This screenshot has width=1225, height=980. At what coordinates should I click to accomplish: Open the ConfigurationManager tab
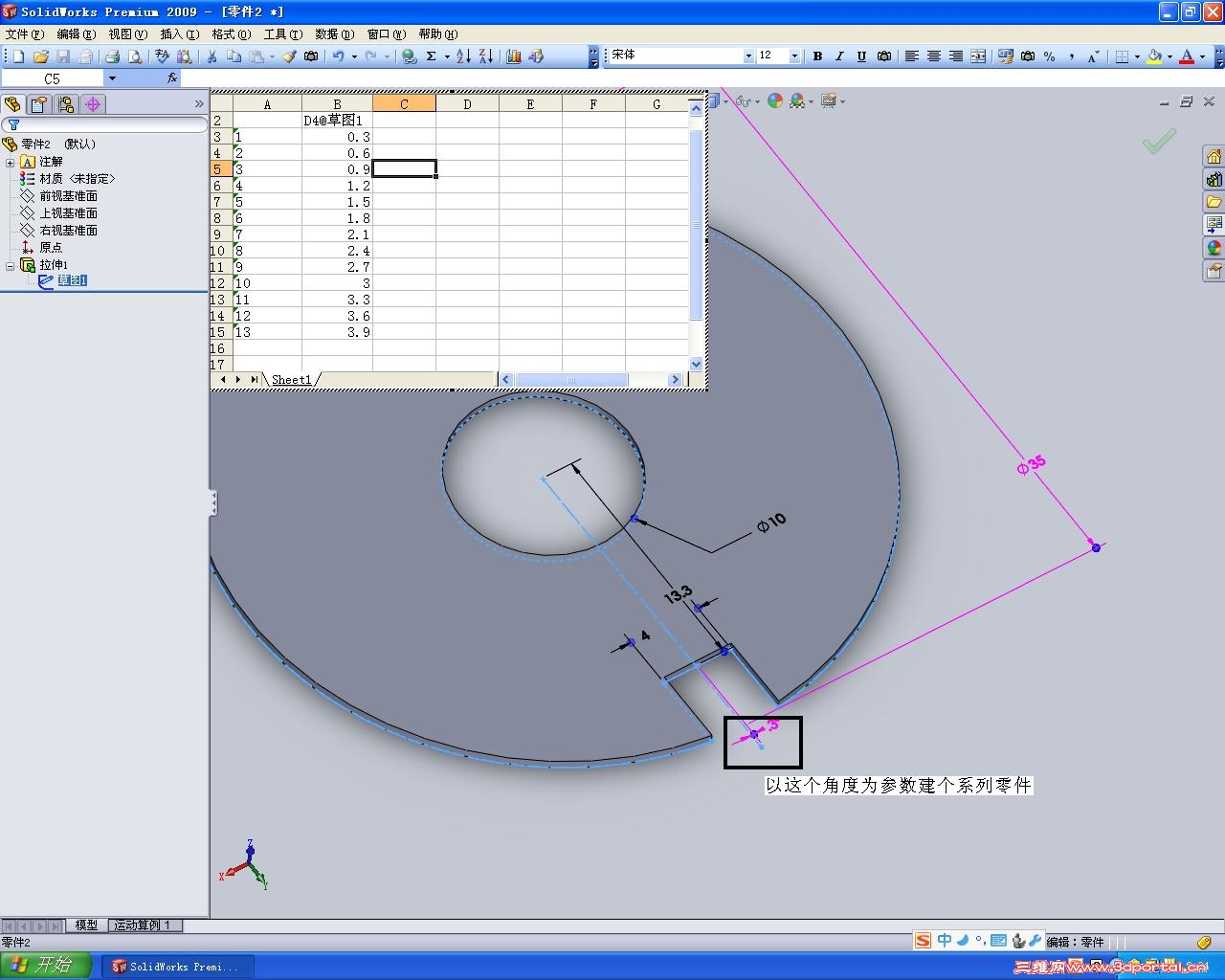coord(66,104)
